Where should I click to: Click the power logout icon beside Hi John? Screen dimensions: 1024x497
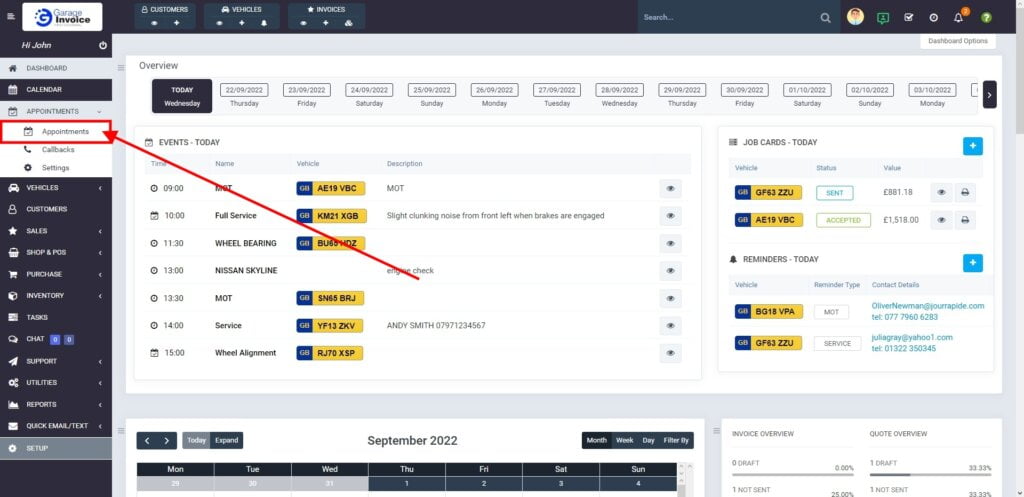click(103, 46)
